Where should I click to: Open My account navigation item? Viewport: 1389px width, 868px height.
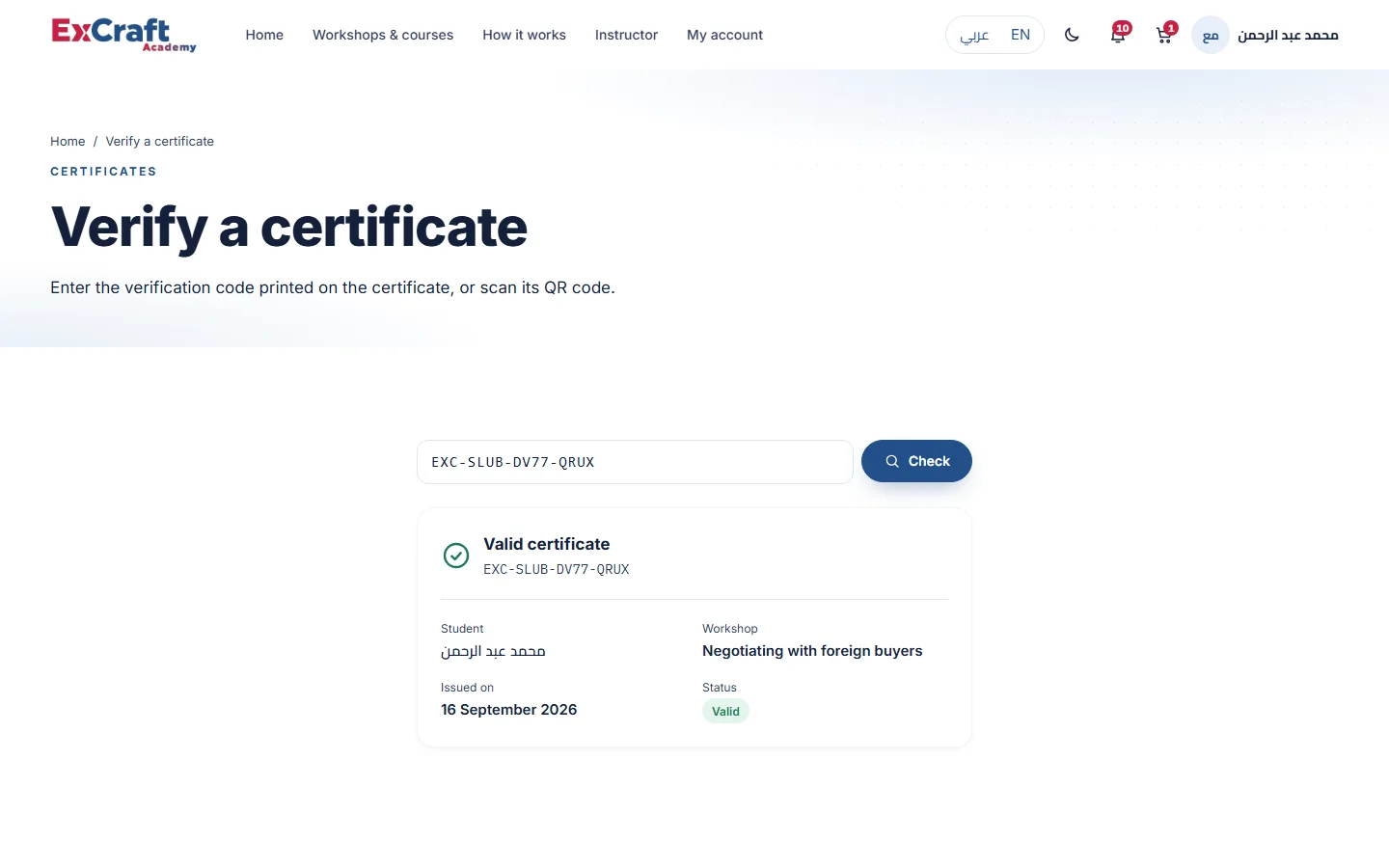tap(724, 35)
